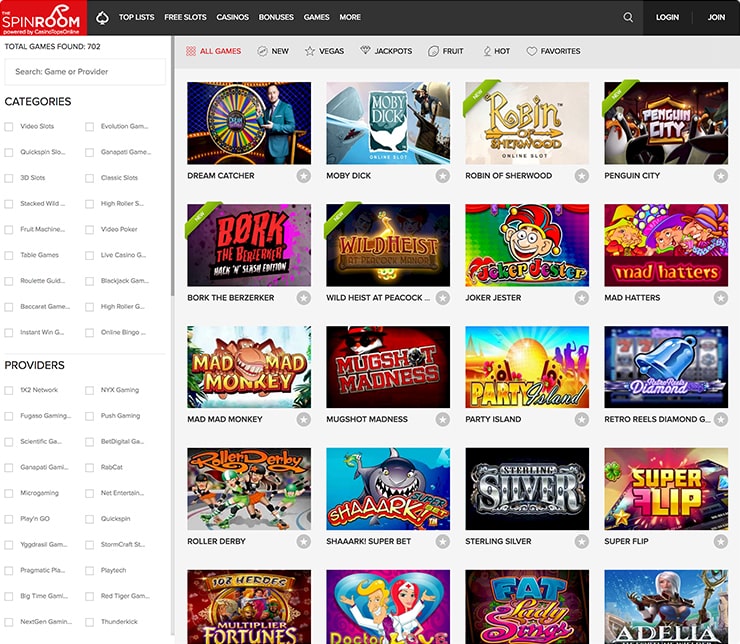
Task: Click the spade icon beside the logo
Action: click(x=101, y=17)
